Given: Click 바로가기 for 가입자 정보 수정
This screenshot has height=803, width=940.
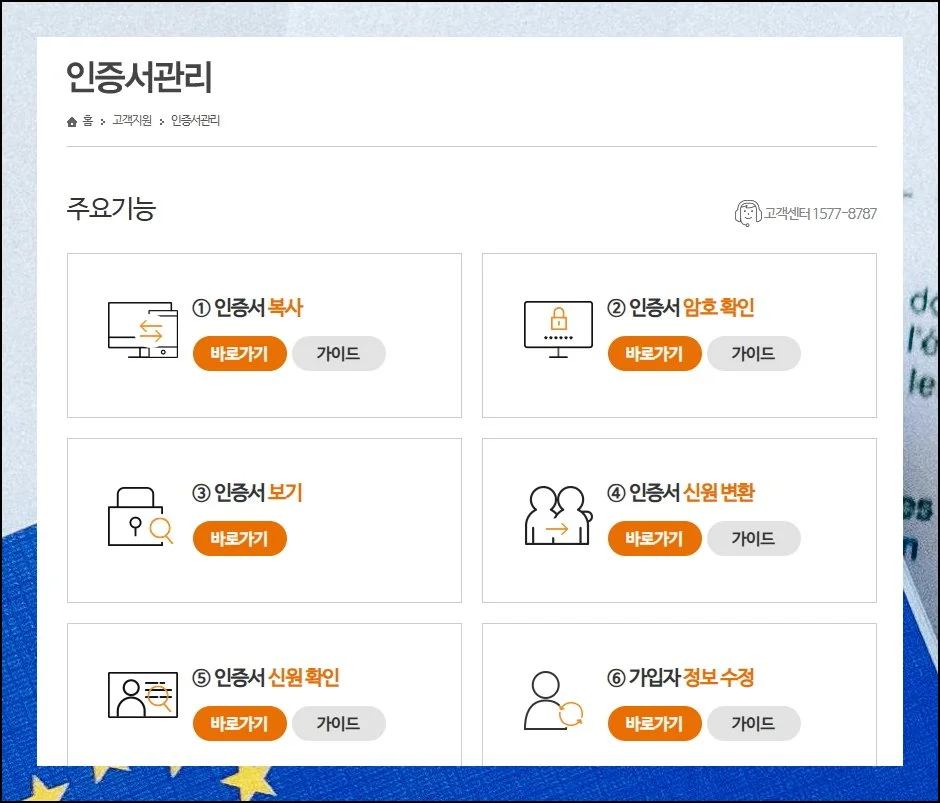Looking at the screenshot, I should pos(654,723).
